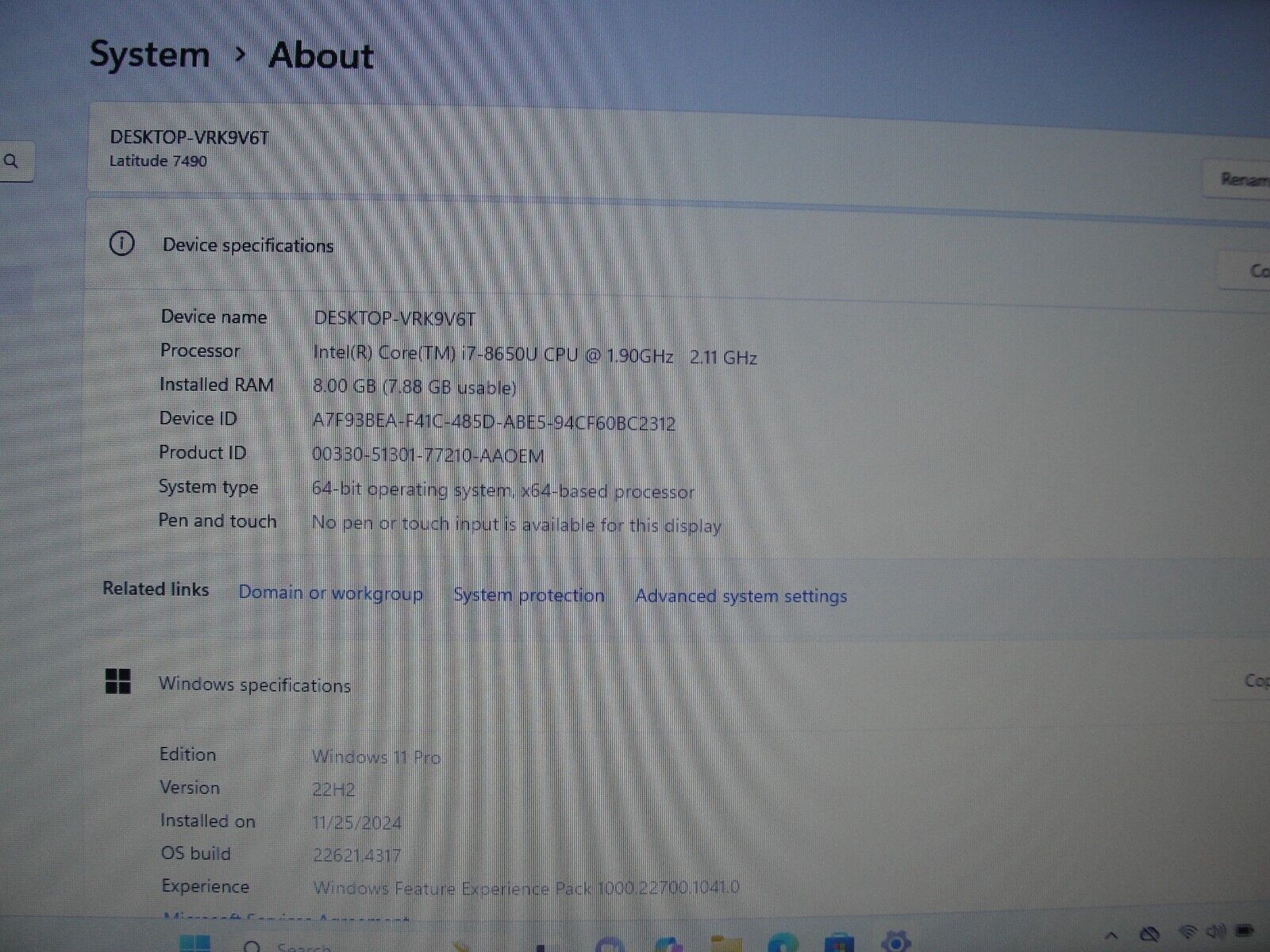
Task: Select the OS build value 22621.4317
Action: pyautogui.click(x=357, y=855)
